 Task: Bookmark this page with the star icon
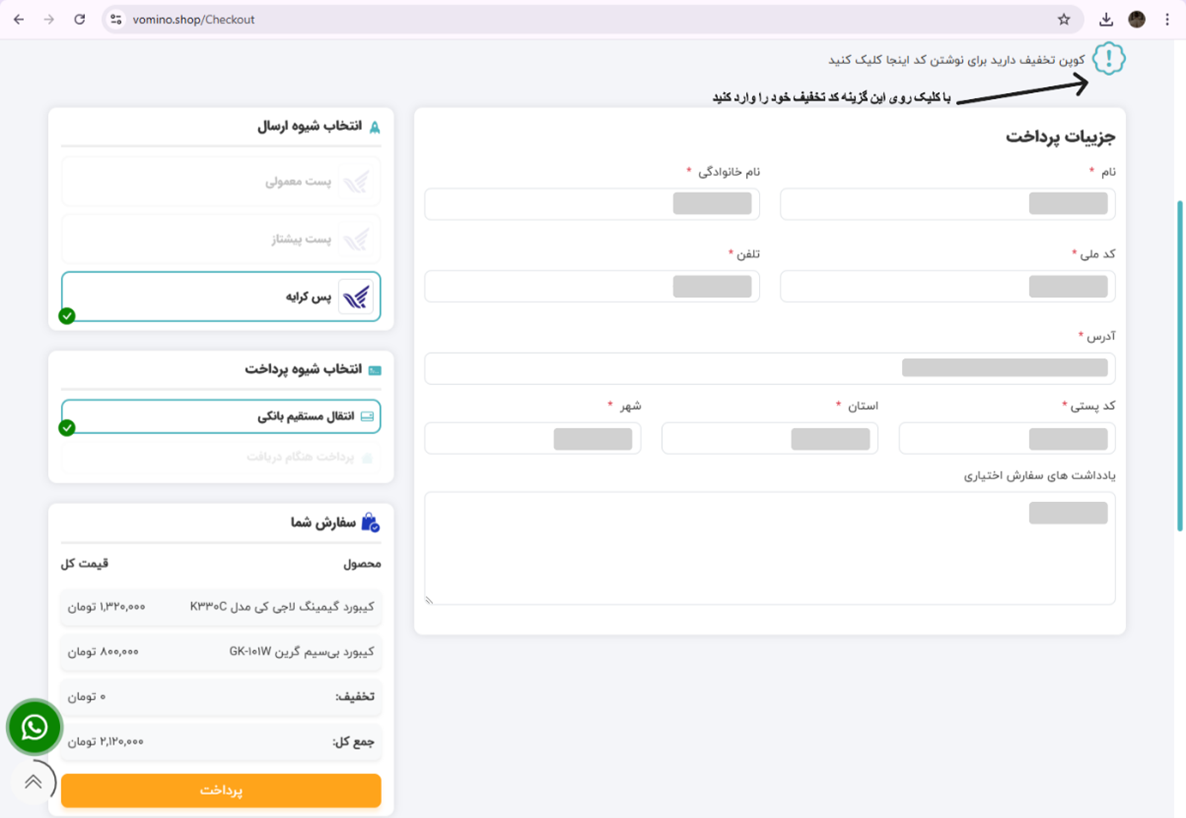(x=1064, y=19)
